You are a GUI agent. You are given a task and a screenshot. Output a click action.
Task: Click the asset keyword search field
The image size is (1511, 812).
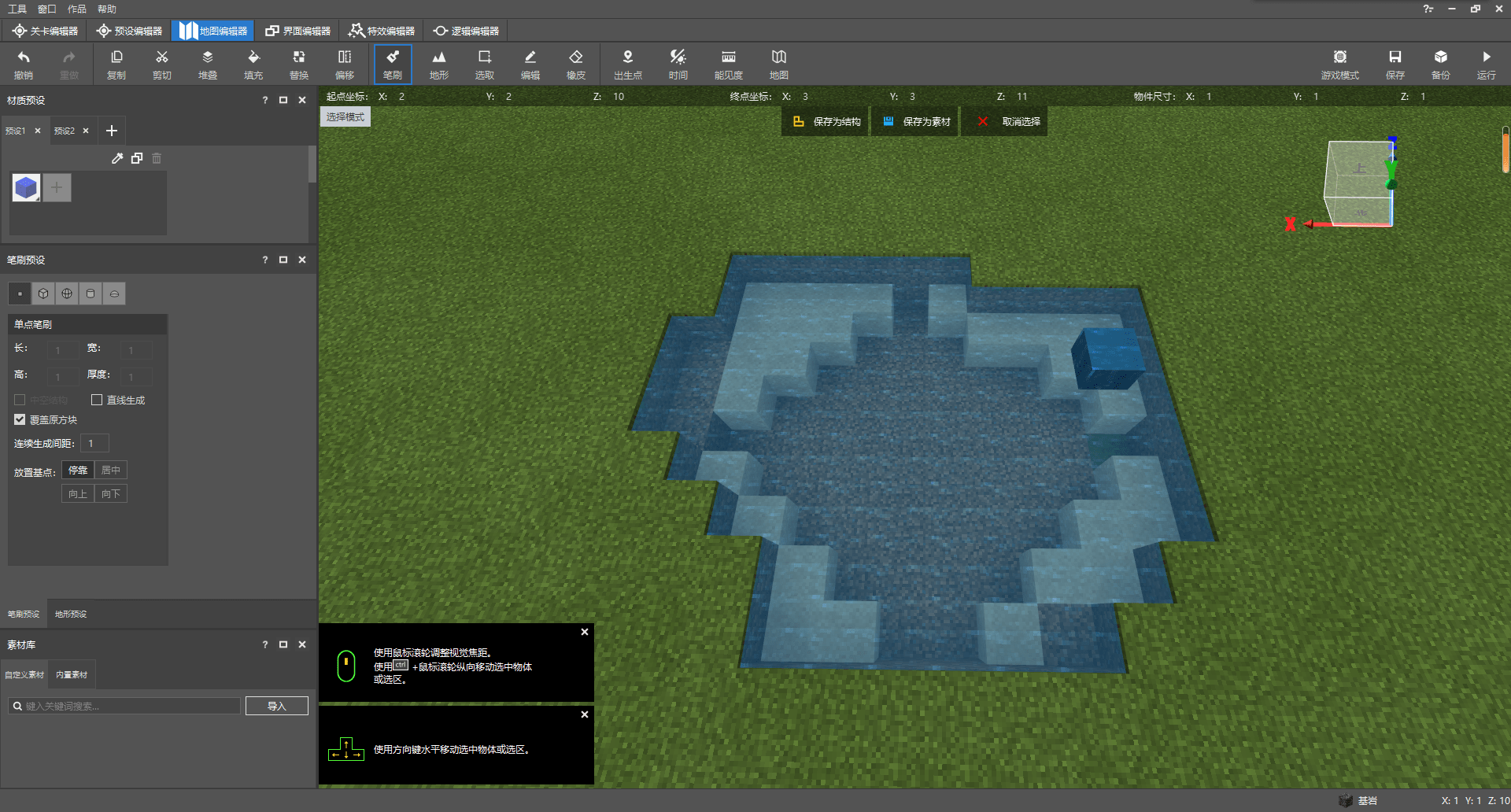[x=124, y=706]
